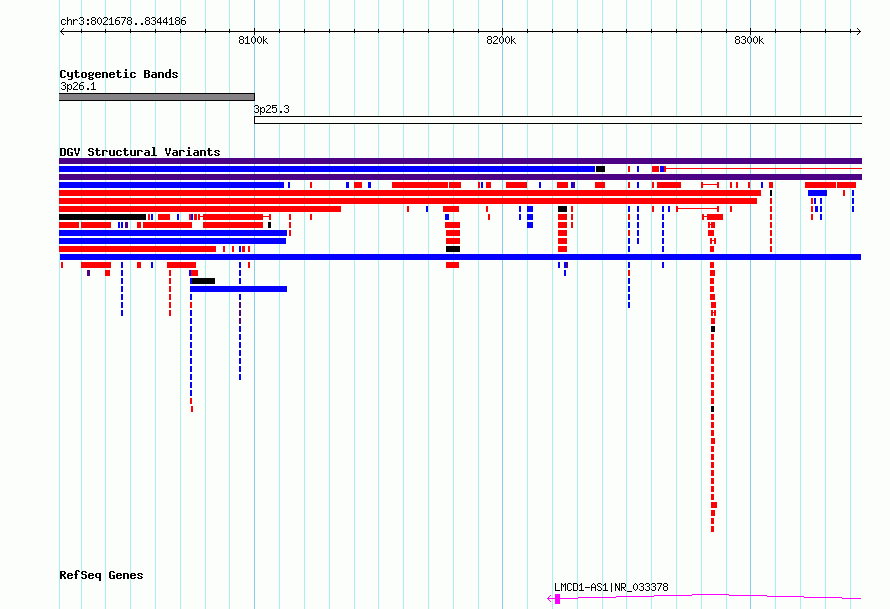Click the 3p25.3 band label
Viewport: 890px width, 609px height.
click(x=271, y=109)
